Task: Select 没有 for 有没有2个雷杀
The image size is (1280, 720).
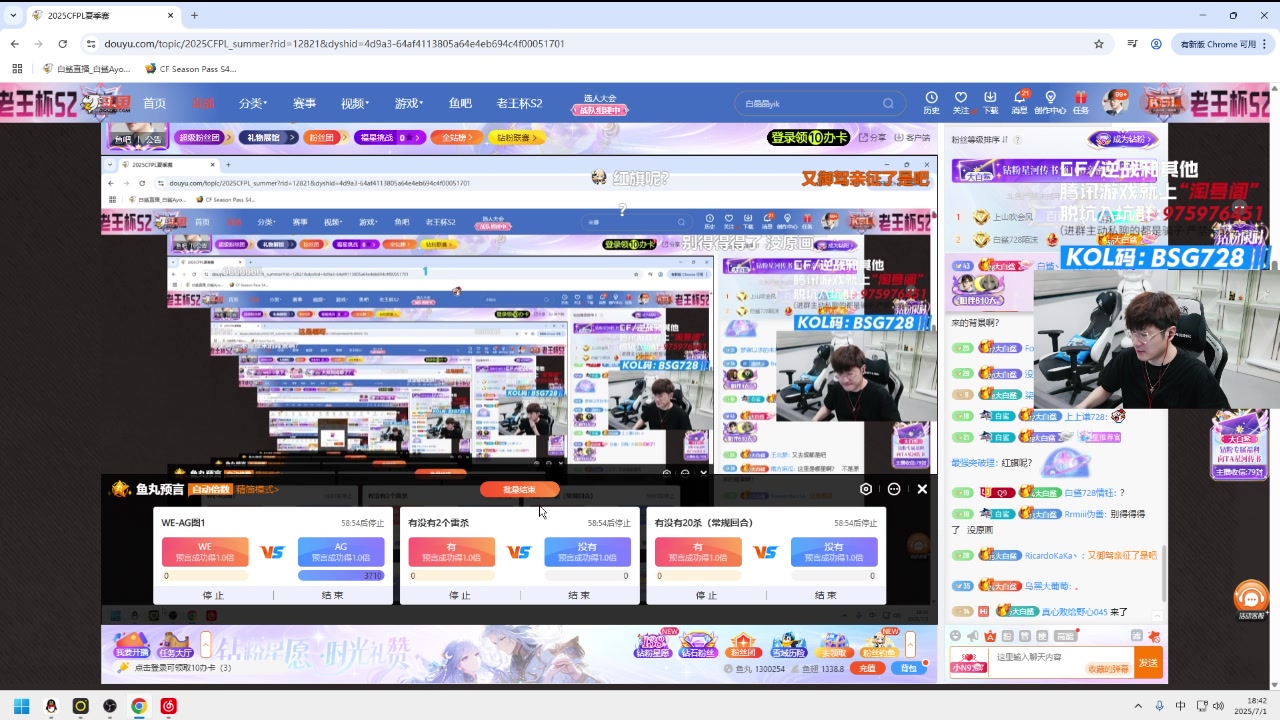Action: tap(587, 552)
